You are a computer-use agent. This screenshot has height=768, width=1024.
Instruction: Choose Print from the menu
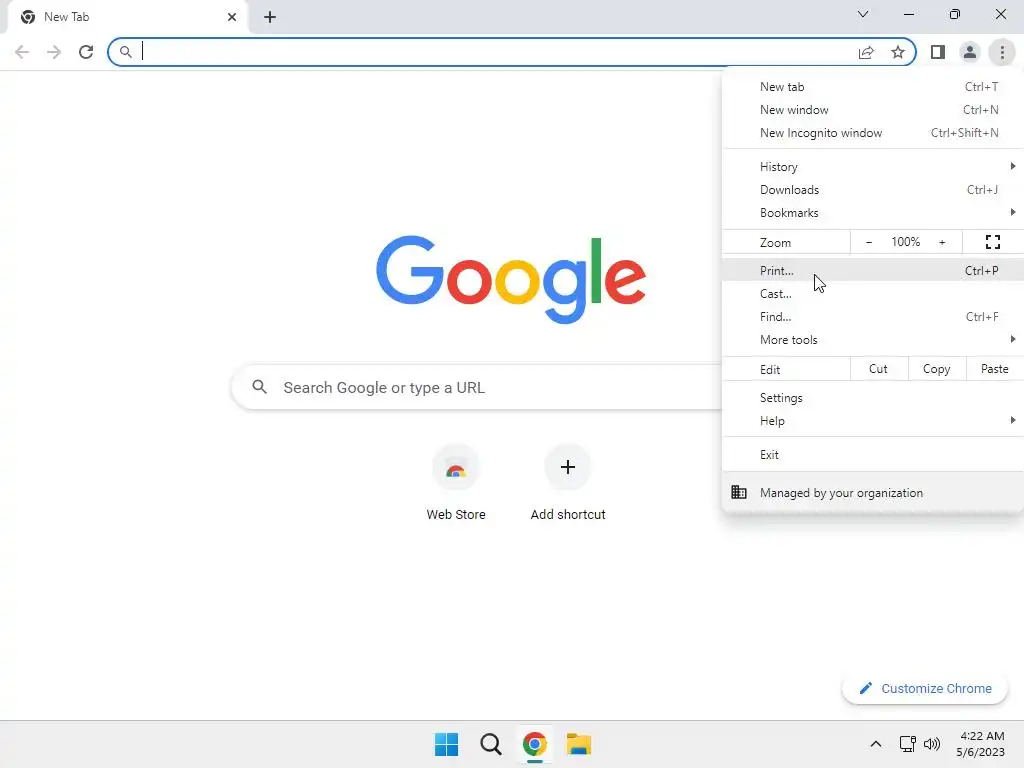pyautogui.click(x=872, y=270)
